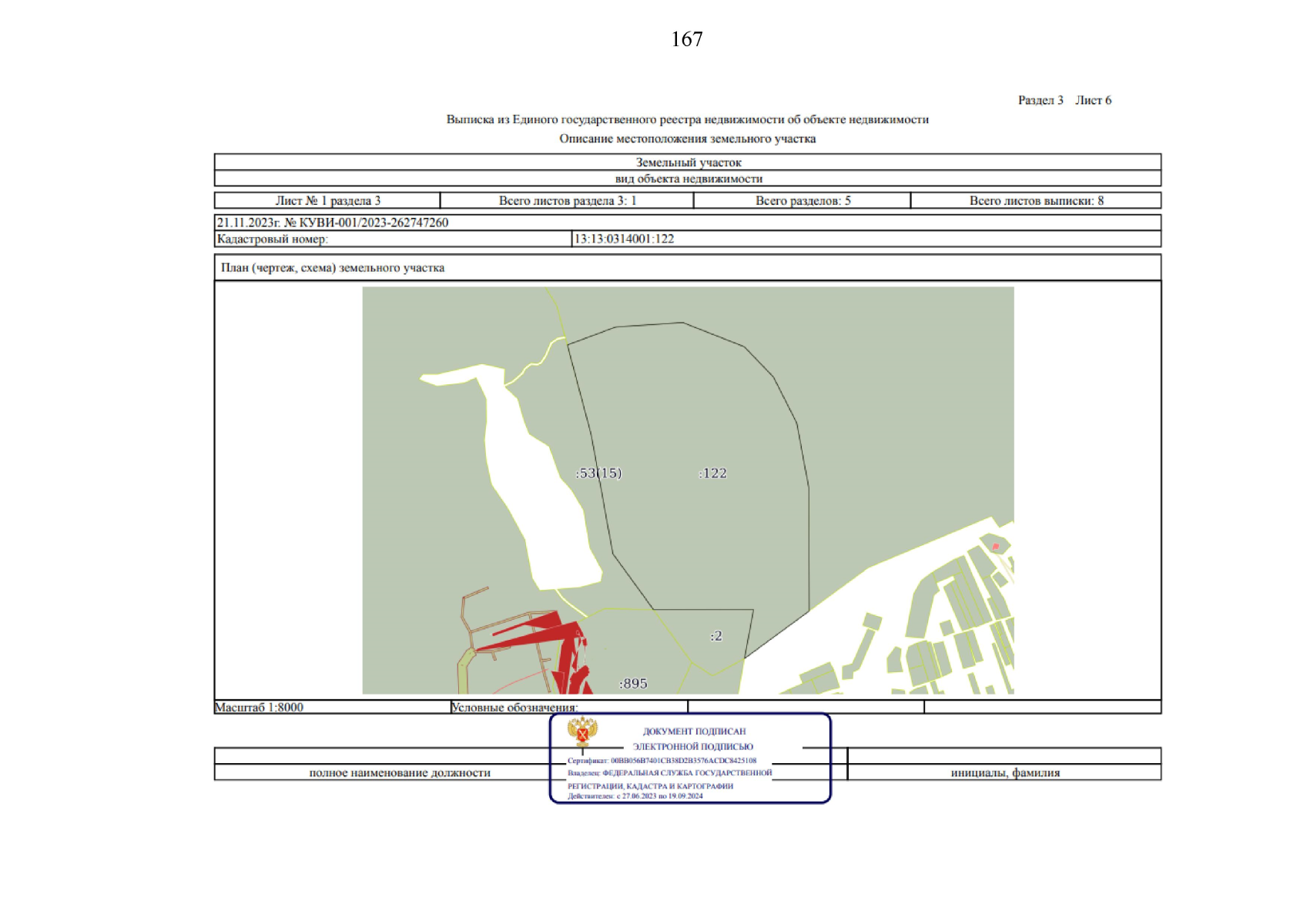Click the "Кадастровый номер:" label cell

(x=273, y=239)
